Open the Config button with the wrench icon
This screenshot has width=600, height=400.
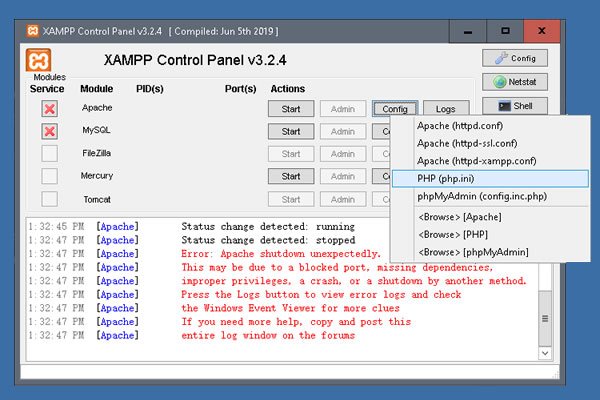pos(515,58)
